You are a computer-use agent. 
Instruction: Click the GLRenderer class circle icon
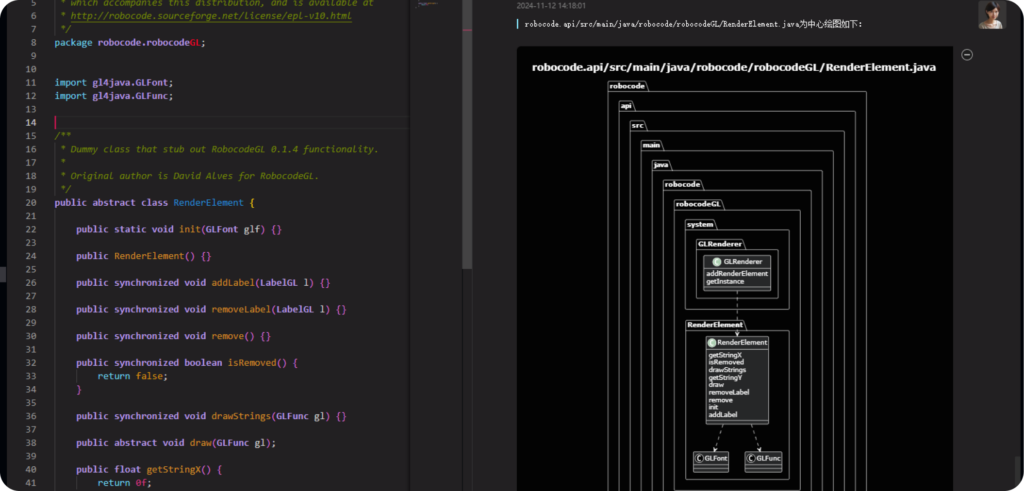tap(717, 261)
